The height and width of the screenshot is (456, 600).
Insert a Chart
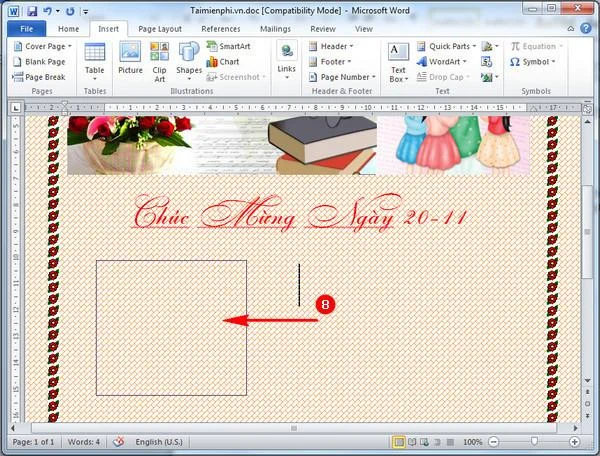[x=223, y=62]
